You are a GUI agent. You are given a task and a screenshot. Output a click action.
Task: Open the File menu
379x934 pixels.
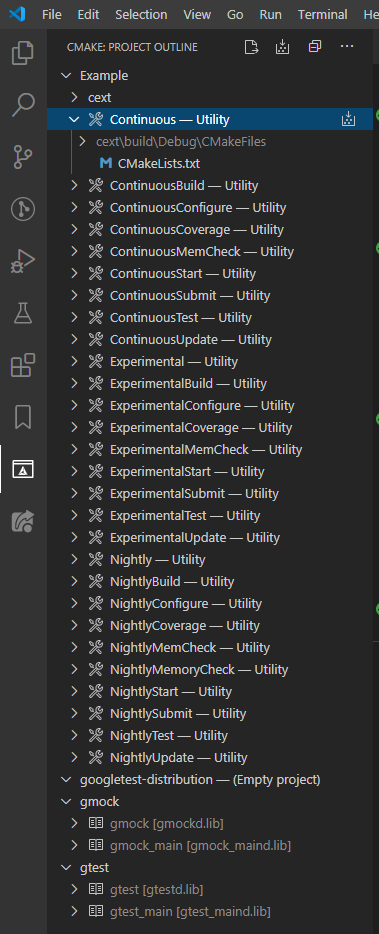(52, 14)
